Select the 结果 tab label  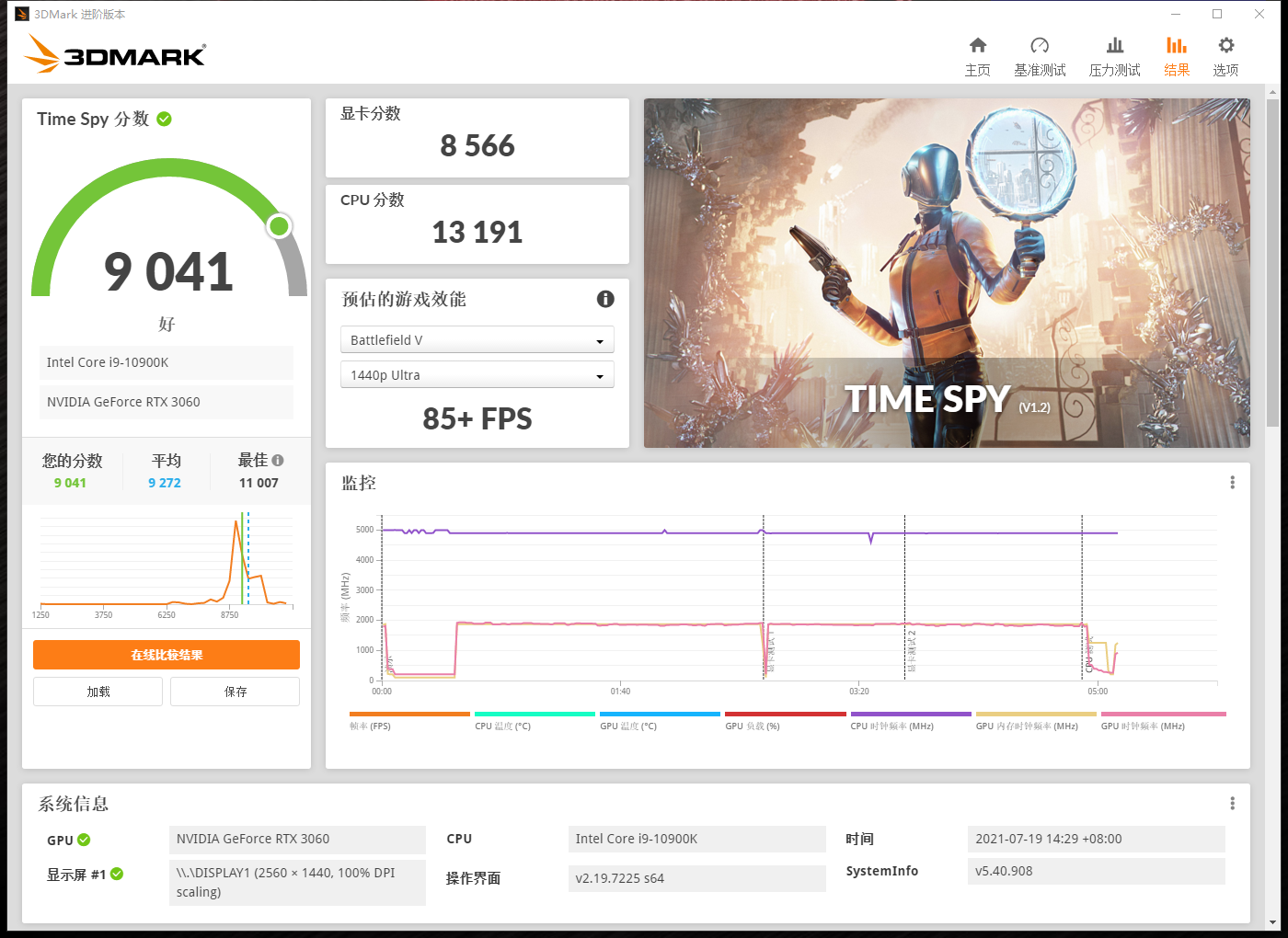[1177, 70]
